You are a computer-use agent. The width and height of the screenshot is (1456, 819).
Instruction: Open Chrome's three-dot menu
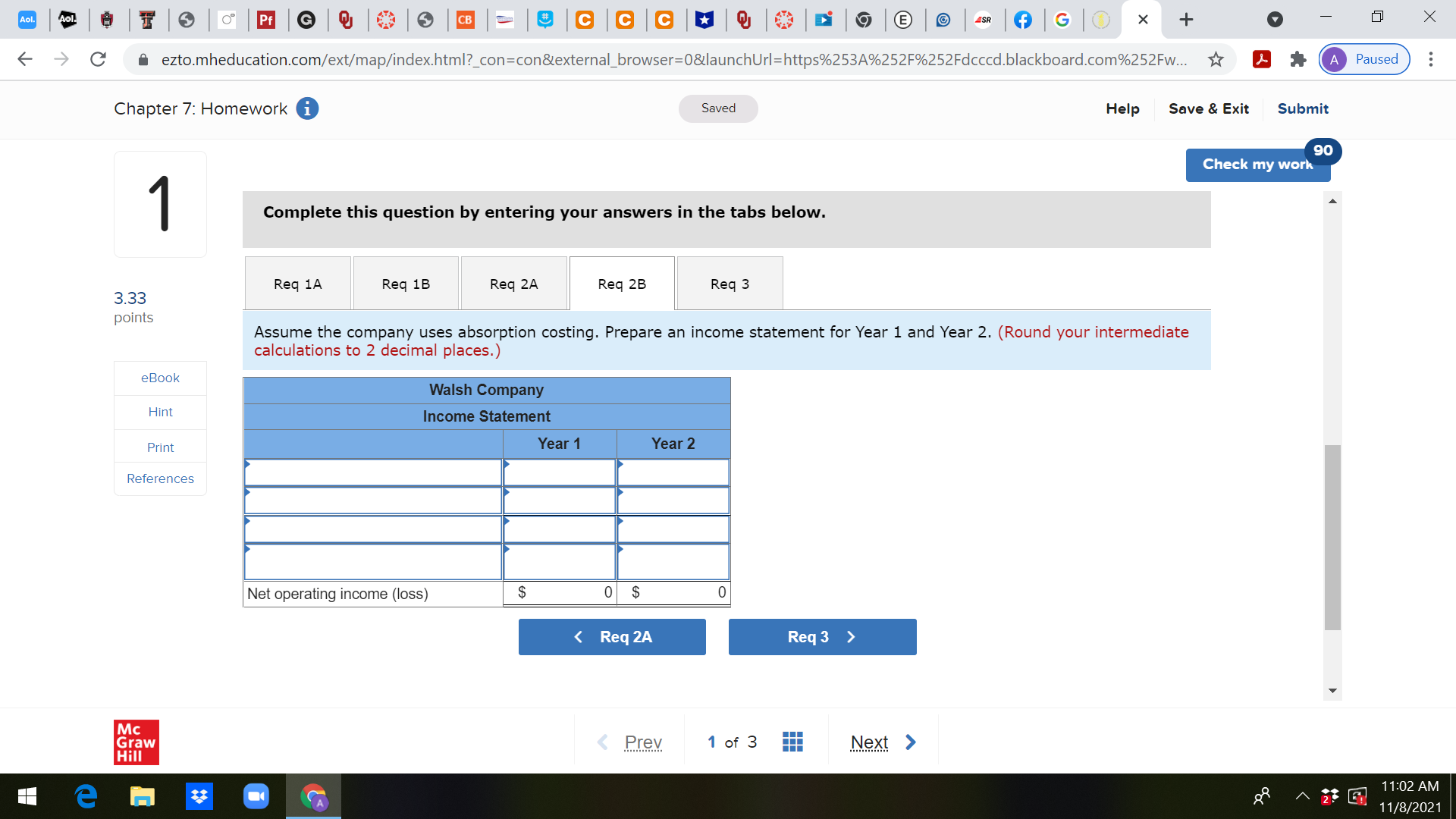coord(1432,59)
